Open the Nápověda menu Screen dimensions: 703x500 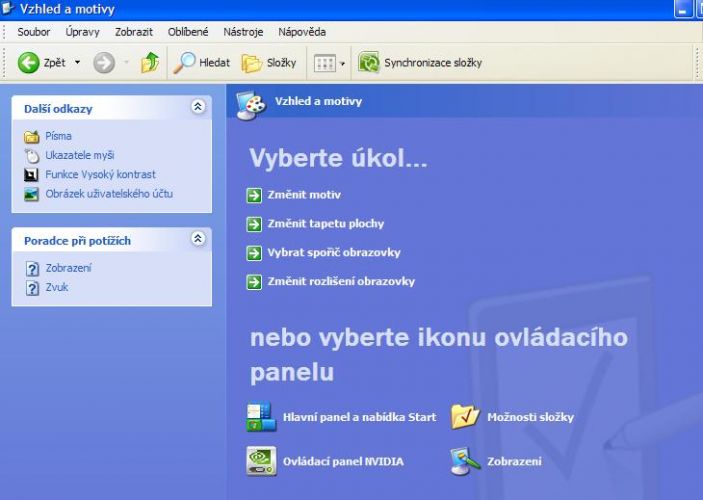pos(302,32)
